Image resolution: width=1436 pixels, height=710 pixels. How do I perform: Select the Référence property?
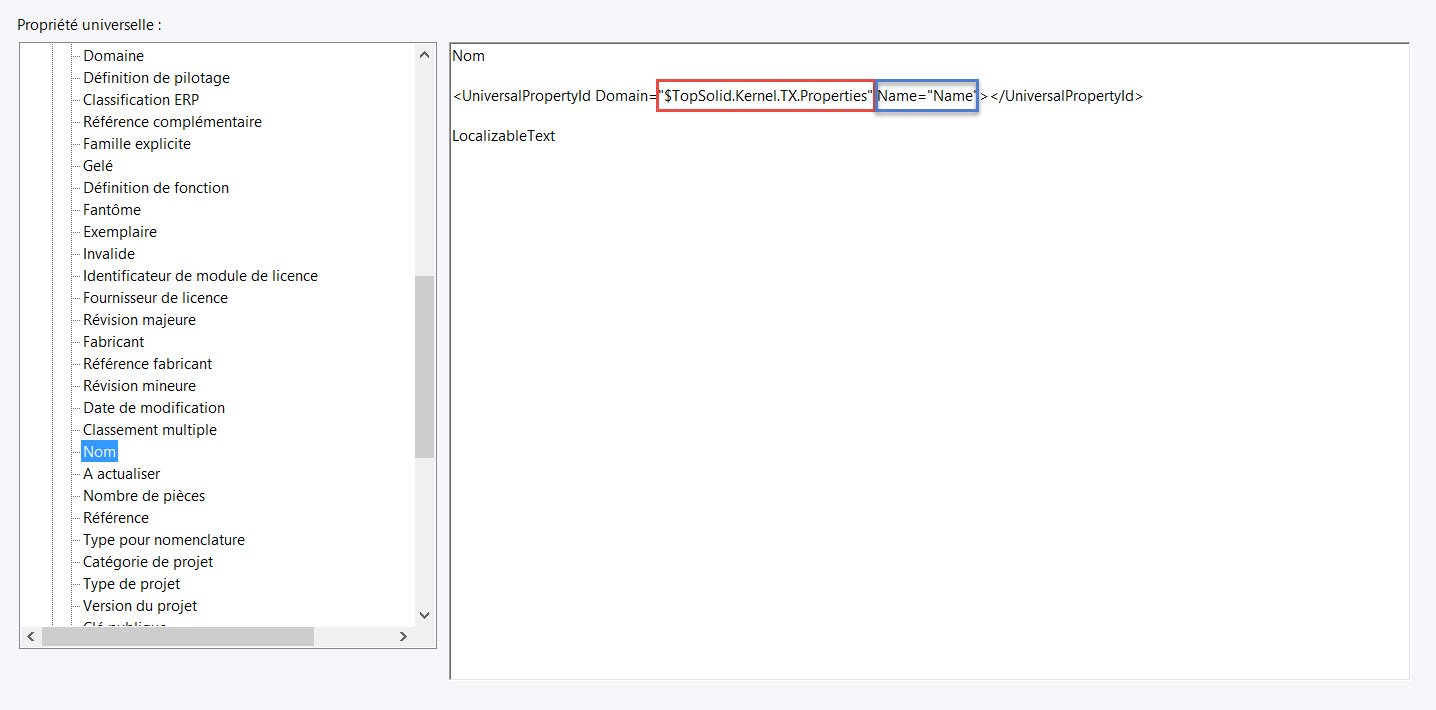[x=116, y=518]
